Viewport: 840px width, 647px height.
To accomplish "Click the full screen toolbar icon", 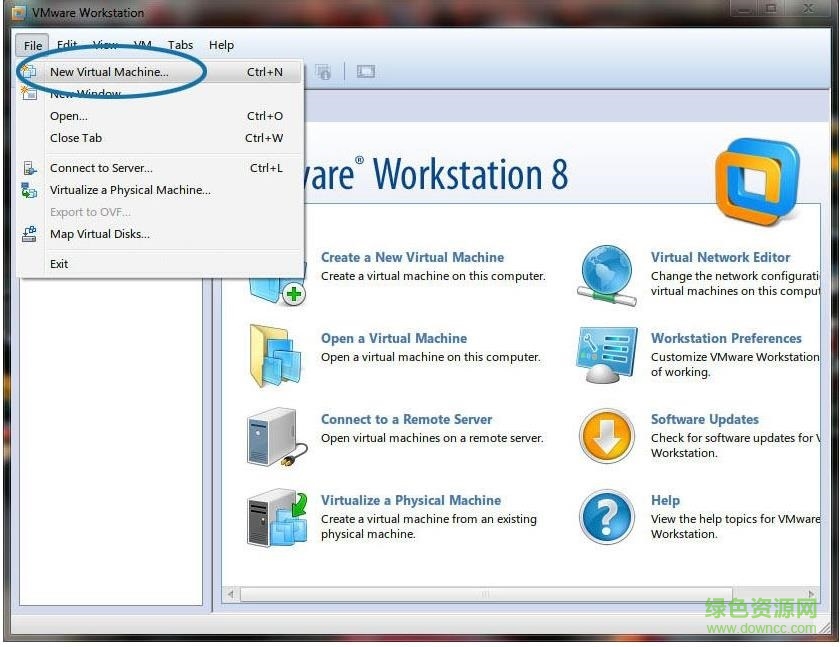I will point(365,71).
